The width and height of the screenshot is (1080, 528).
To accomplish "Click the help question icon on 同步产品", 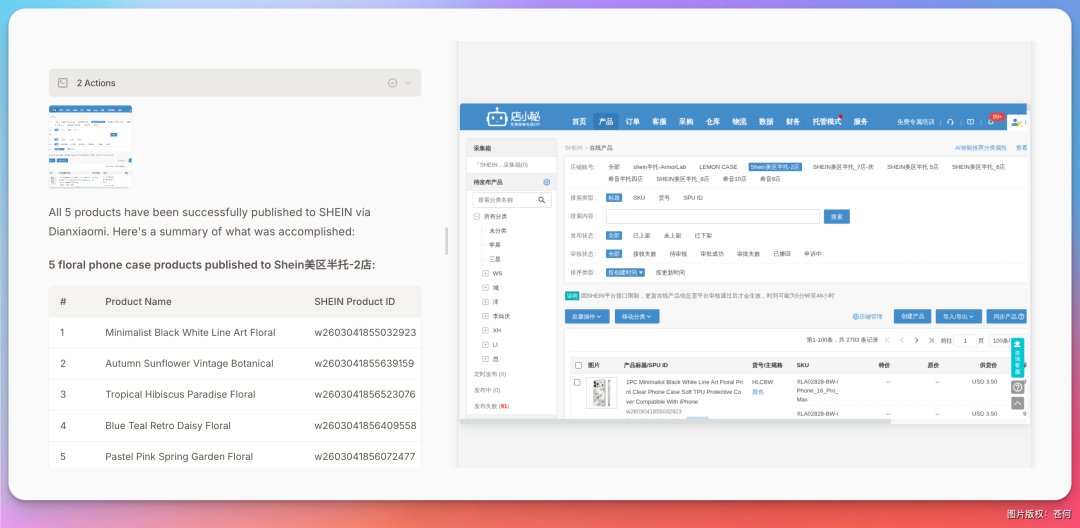I will [1021, 317].
